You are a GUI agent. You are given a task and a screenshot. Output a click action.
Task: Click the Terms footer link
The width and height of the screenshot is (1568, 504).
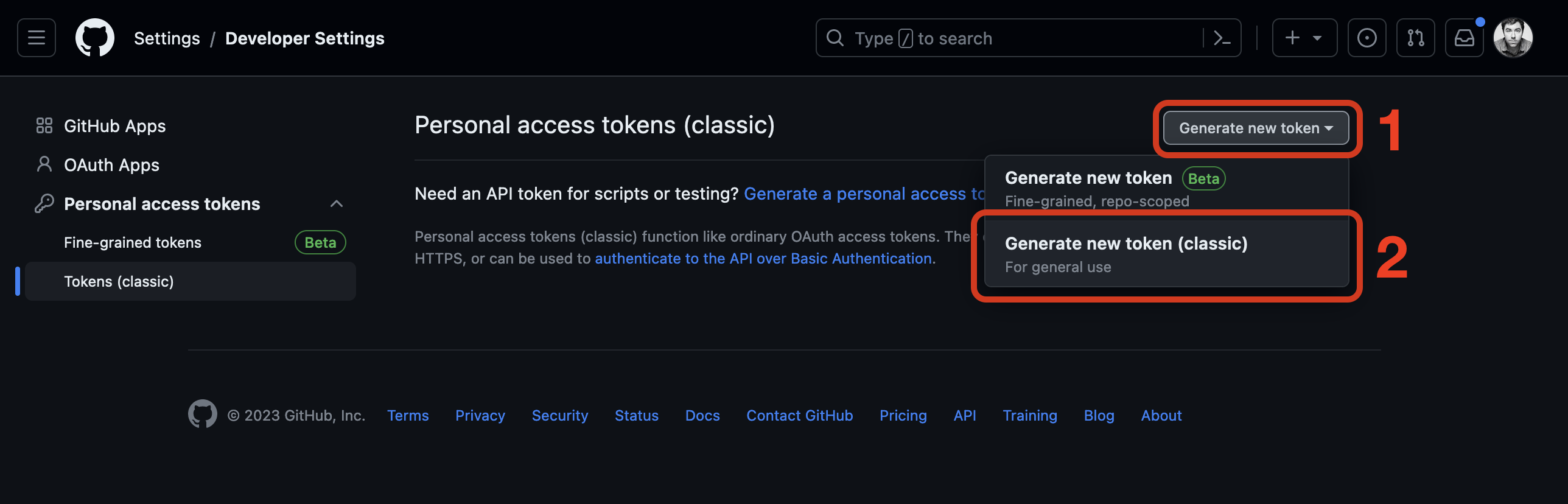coord(408,415)
